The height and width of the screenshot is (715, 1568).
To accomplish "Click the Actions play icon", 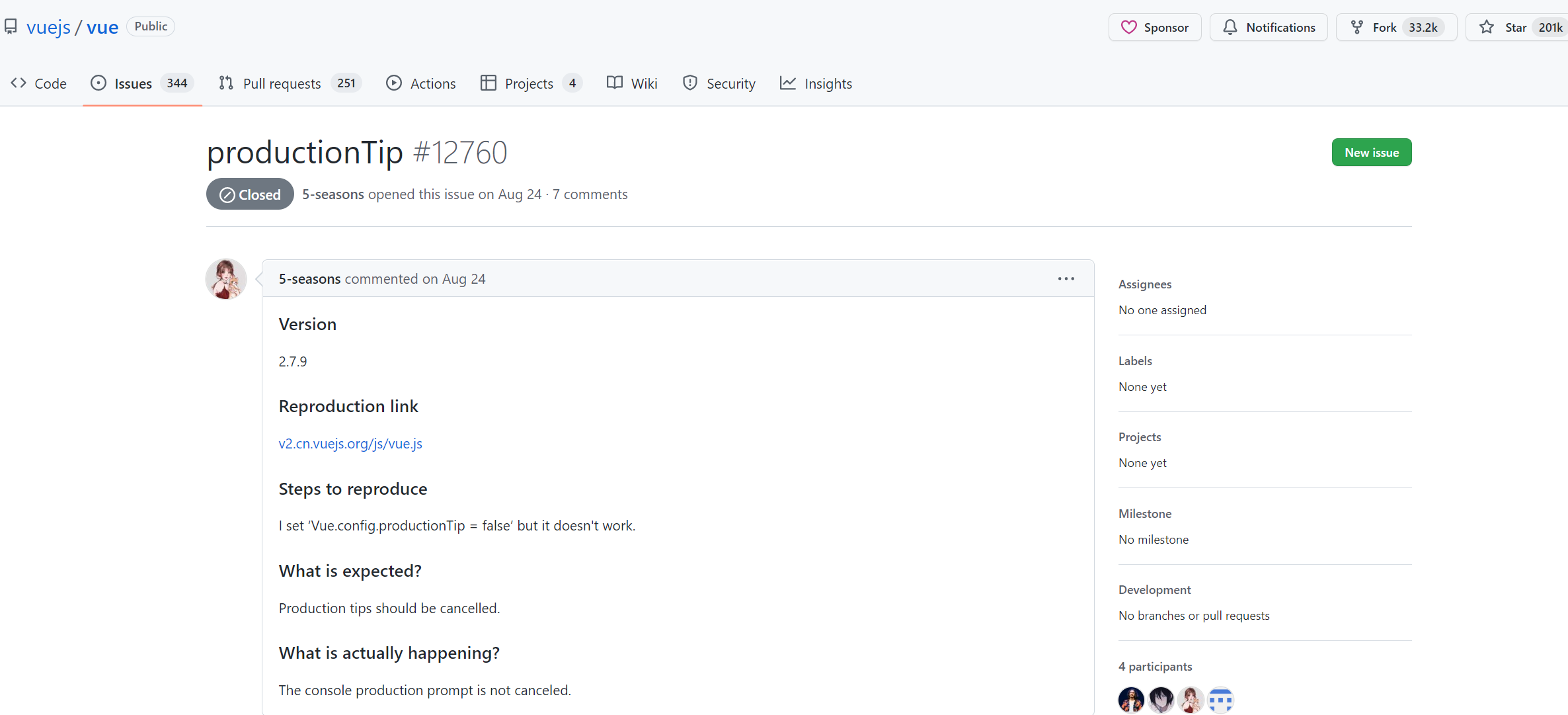I will (394, 83).
